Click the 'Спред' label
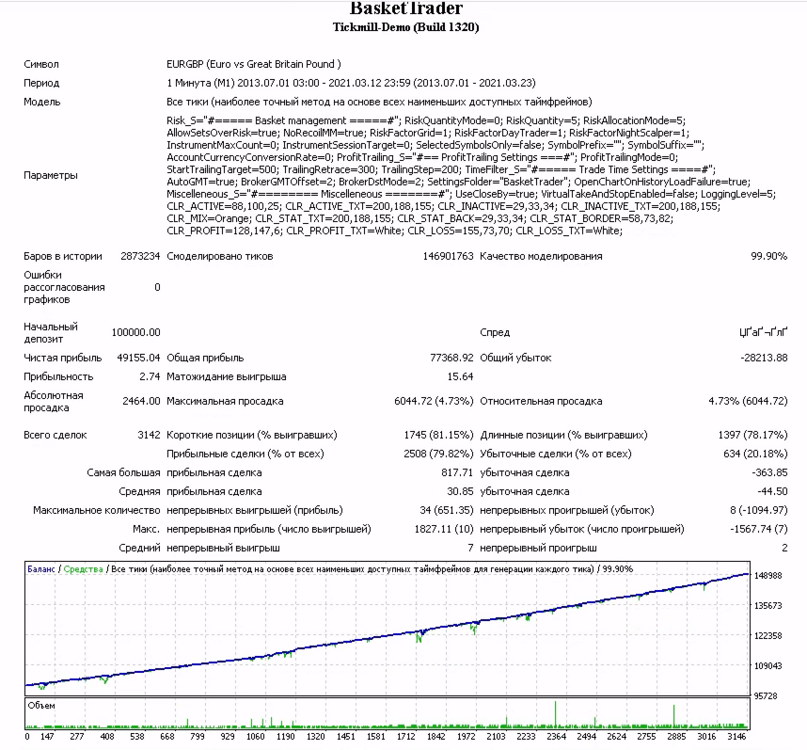This screenshot has width=807, height=750. click(x=495, y=333)
